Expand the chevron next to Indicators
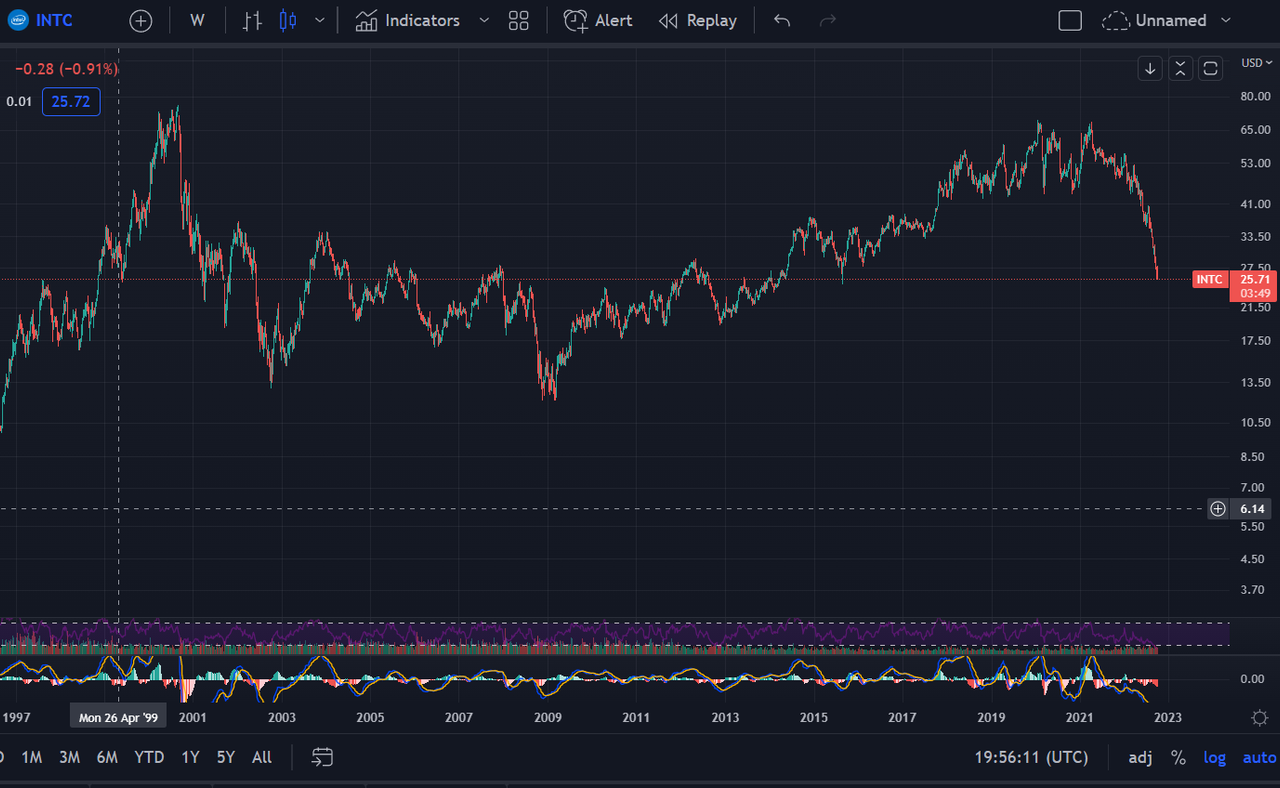 coord(485,20)
